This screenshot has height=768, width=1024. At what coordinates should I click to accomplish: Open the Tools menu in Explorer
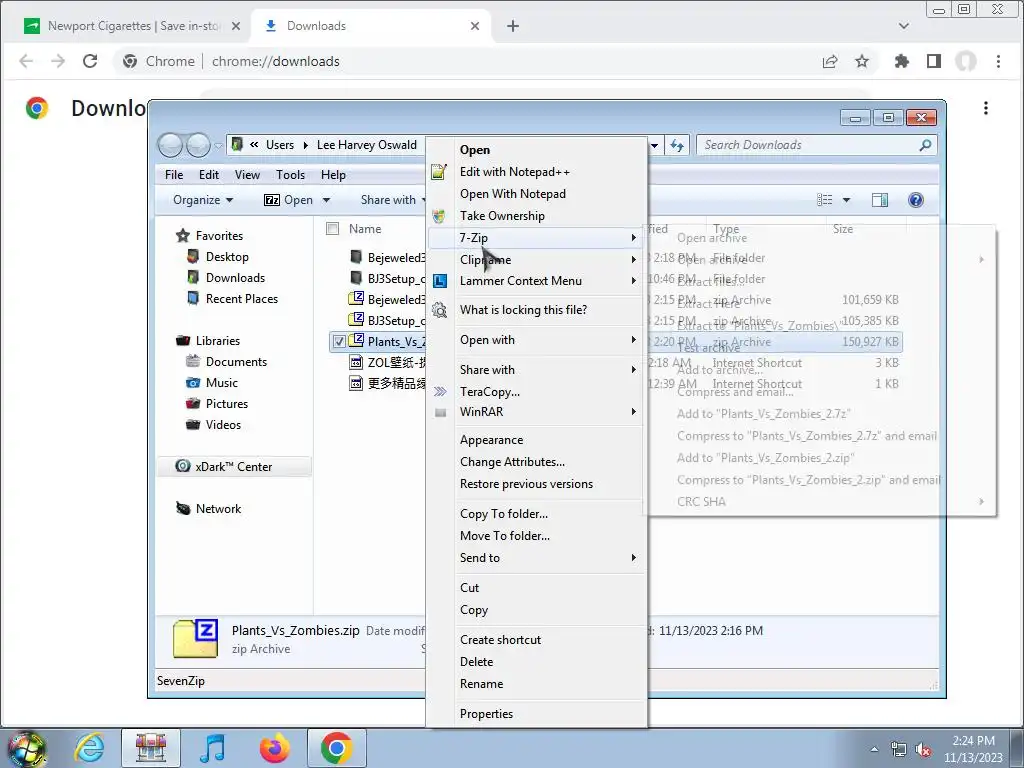pyautogui.click(x=290, y=175)
